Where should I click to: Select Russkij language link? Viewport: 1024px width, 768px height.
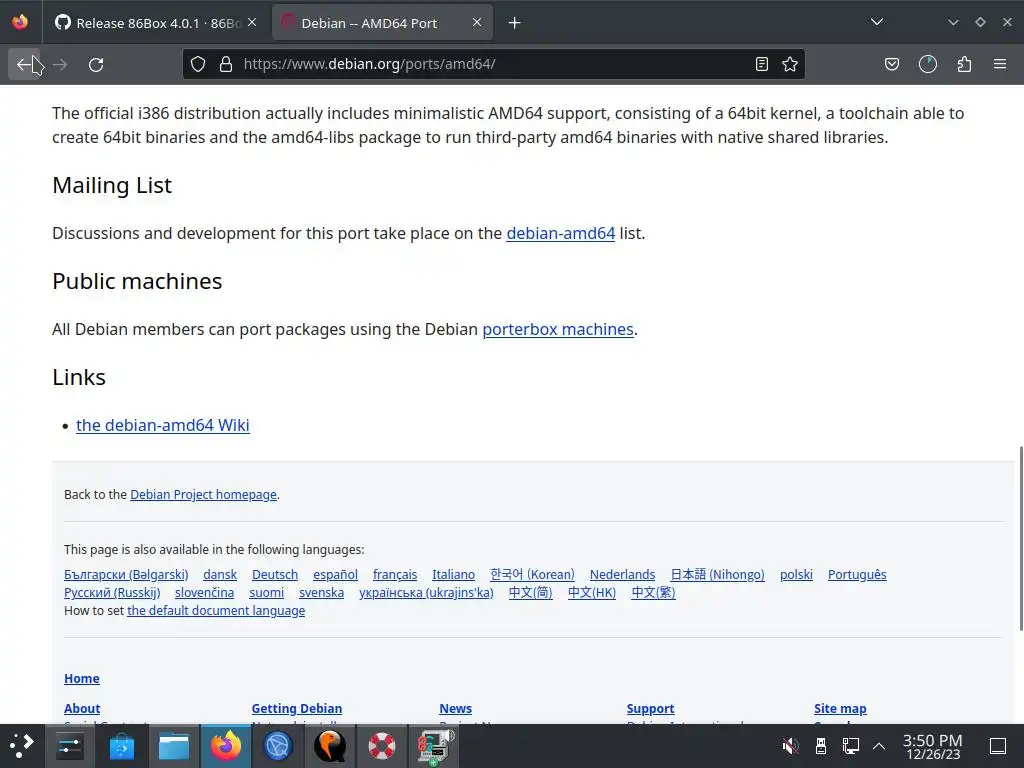[112, 592]
